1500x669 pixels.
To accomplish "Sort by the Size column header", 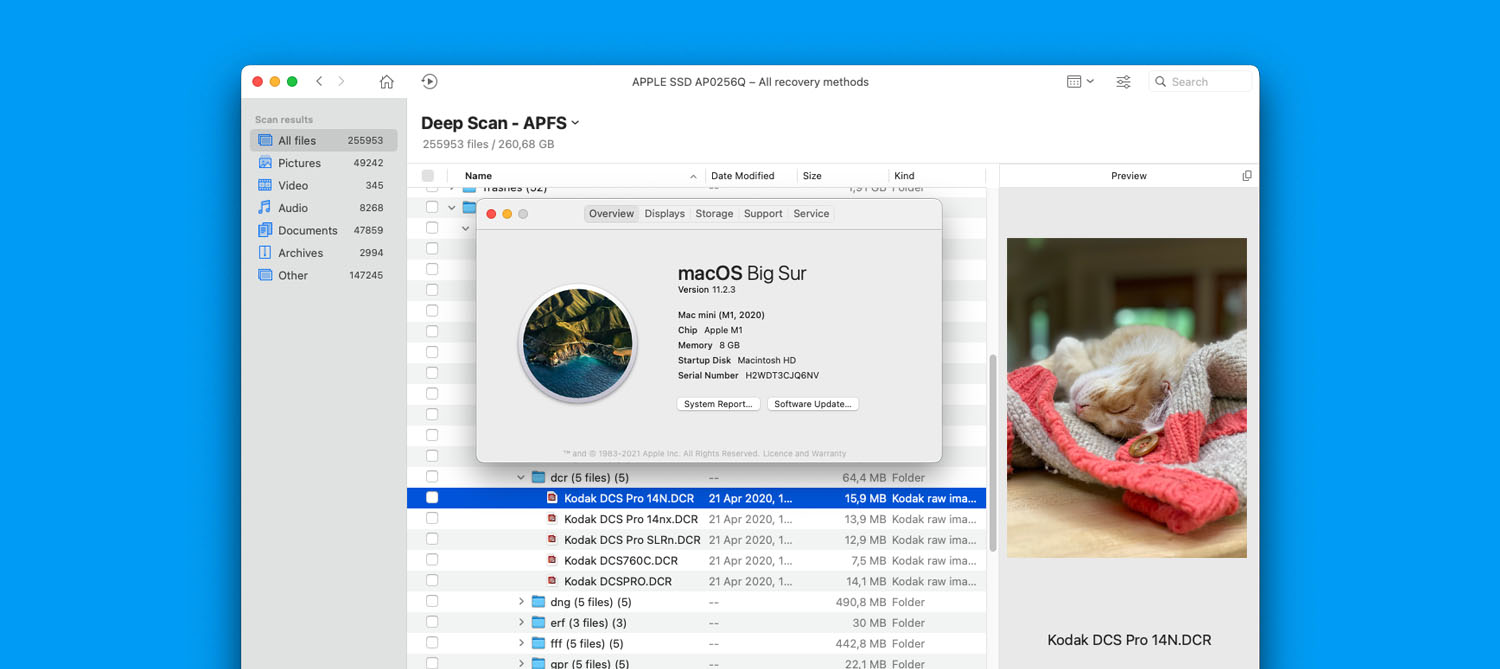I will click(812, 176).
